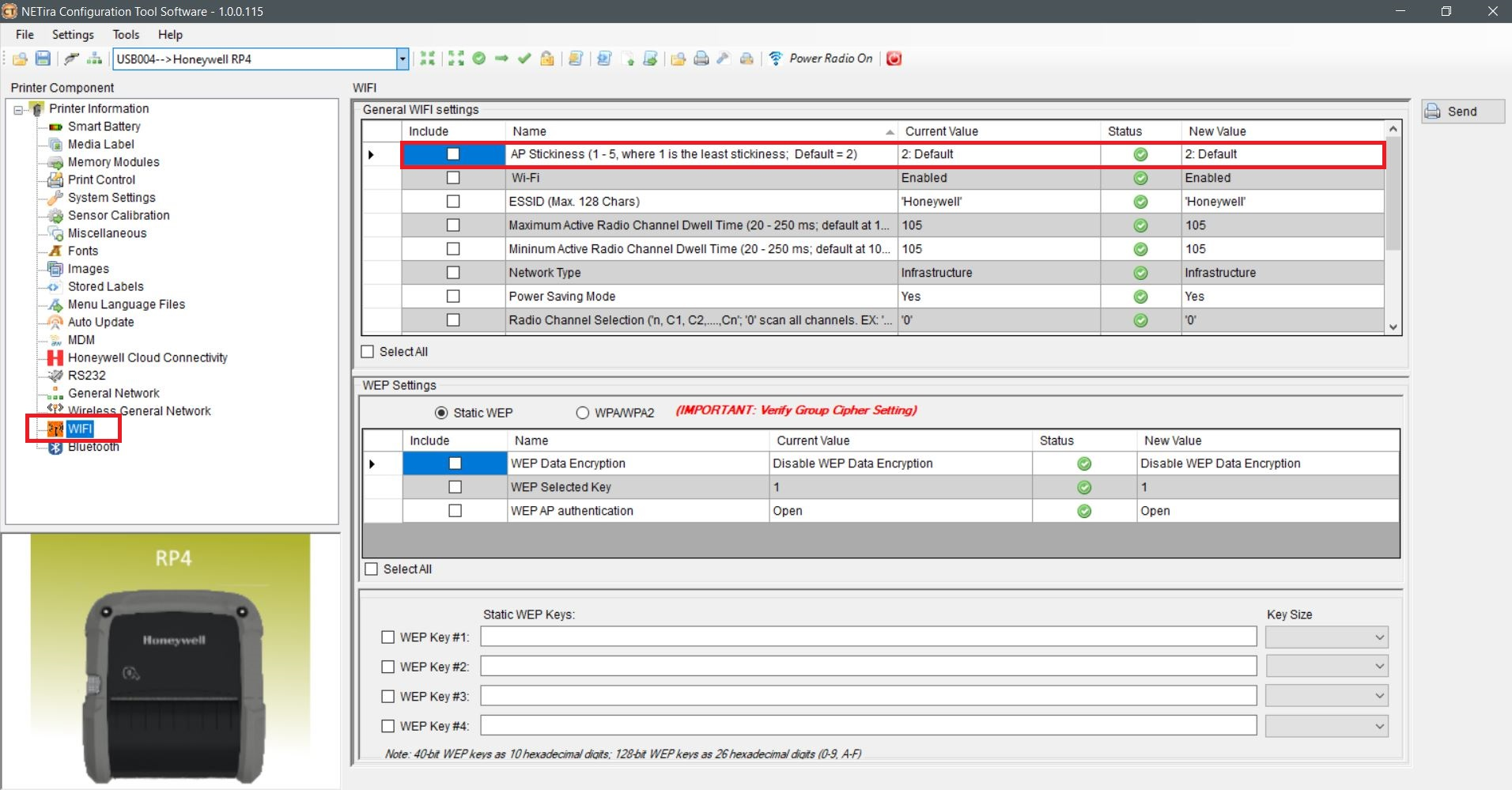This screenshot has height=790, width=1512.
Task: Click the Send button
Action: click(1462, 112)
